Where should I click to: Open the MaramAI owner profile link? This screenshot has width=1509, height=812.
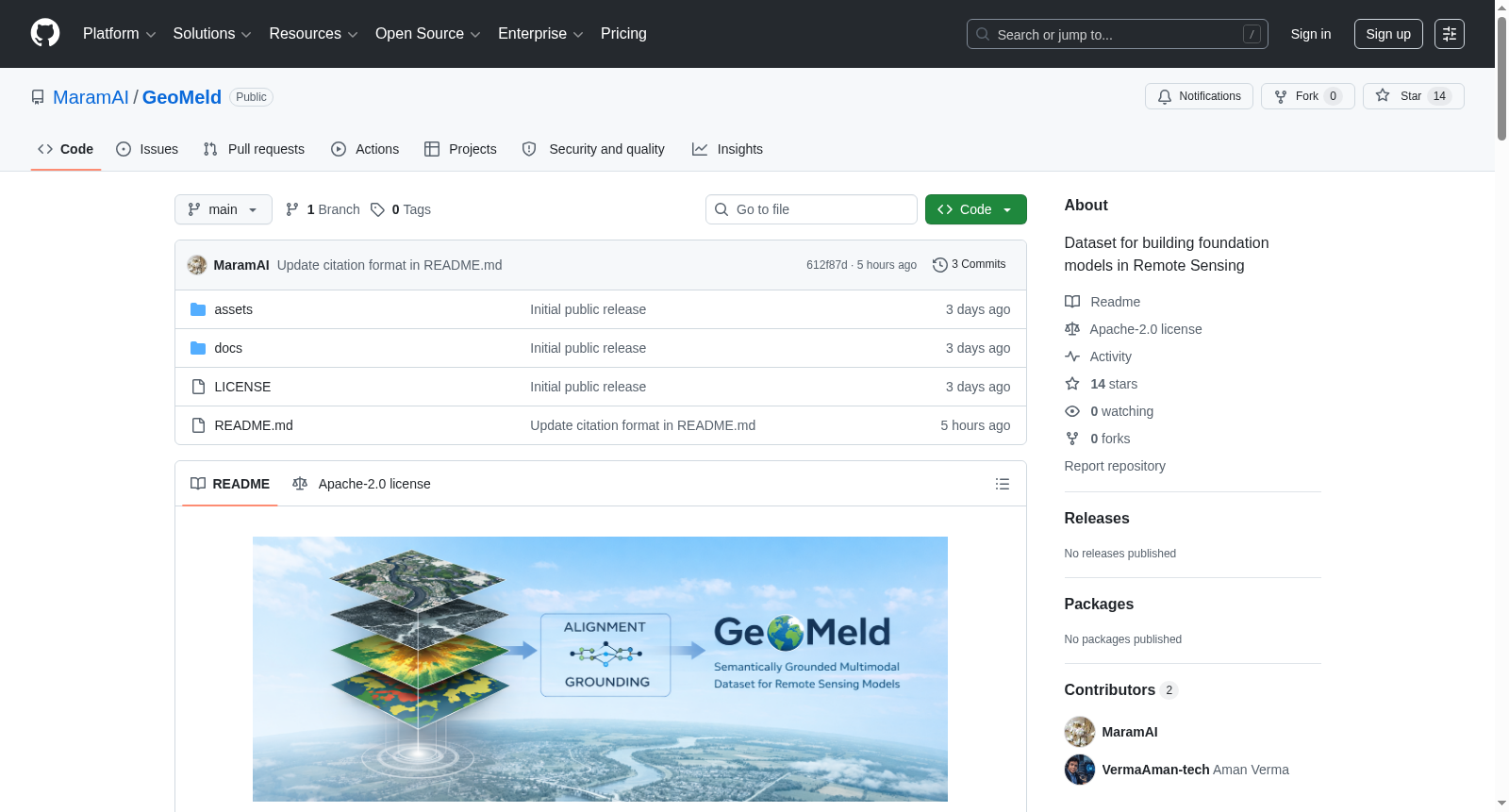click(x=91, y=97)
